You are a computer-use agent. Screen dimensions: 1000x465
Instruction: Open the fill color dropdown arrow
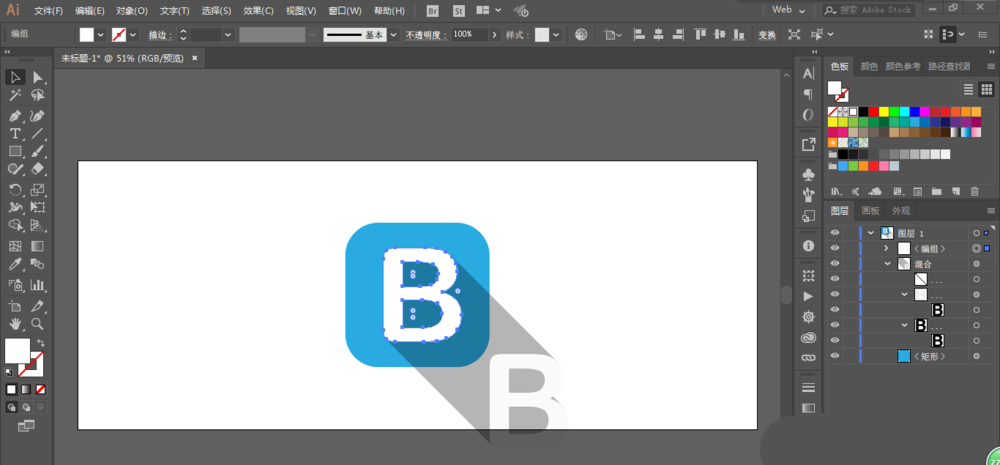coord(101,34)
